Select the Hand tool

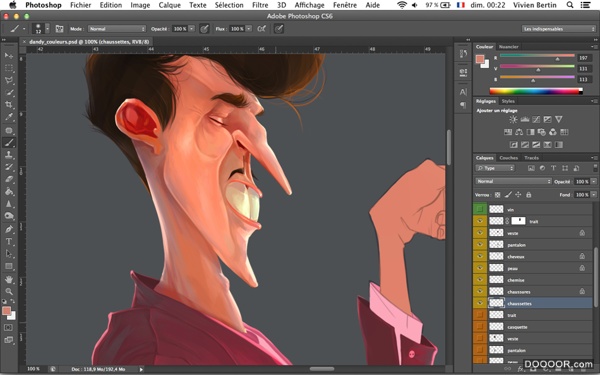[x=9, y=280]
